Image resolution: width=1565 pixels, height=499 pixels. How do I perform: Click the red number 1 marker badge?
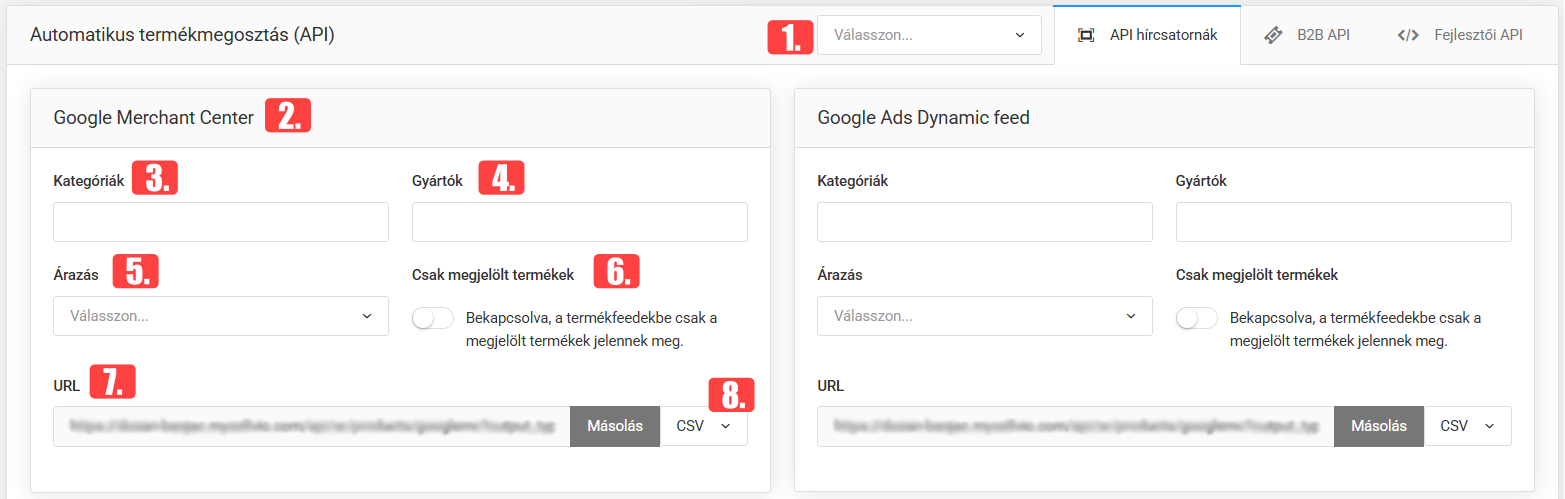point(790,36)
